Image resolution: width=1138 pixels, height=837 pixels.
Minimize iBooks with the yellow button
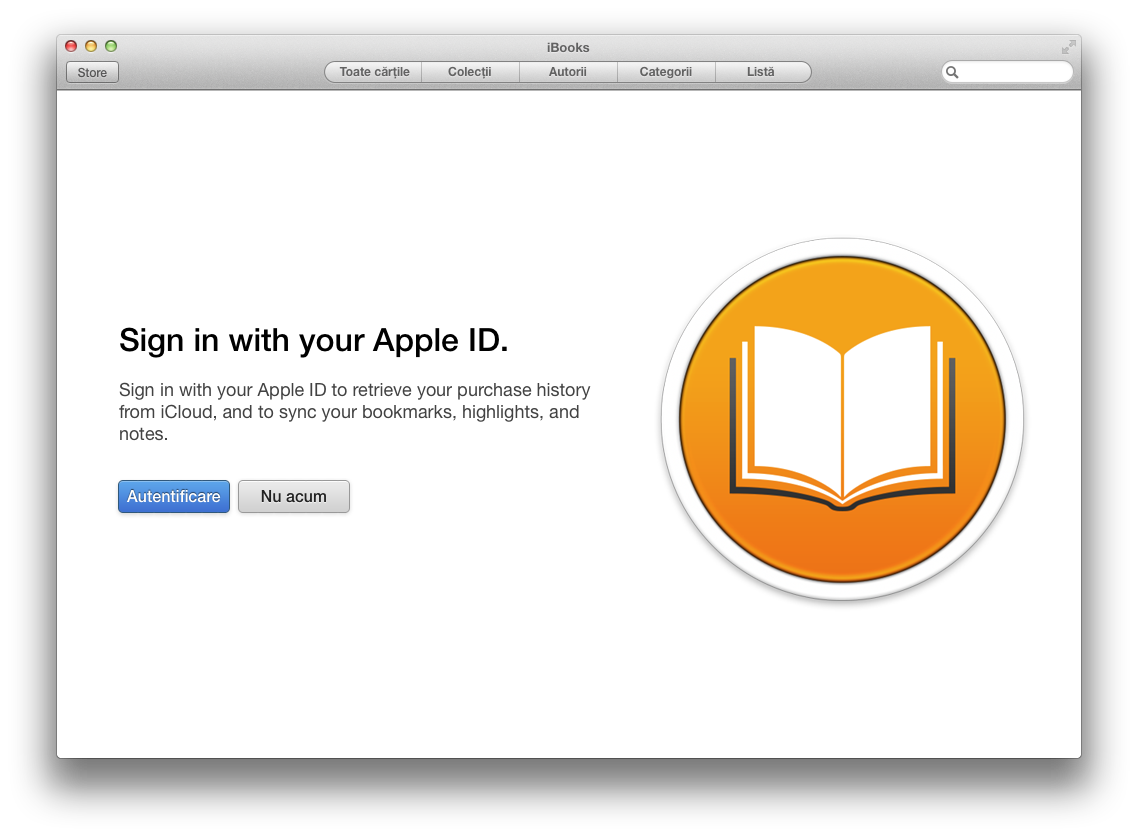(91, 46)
